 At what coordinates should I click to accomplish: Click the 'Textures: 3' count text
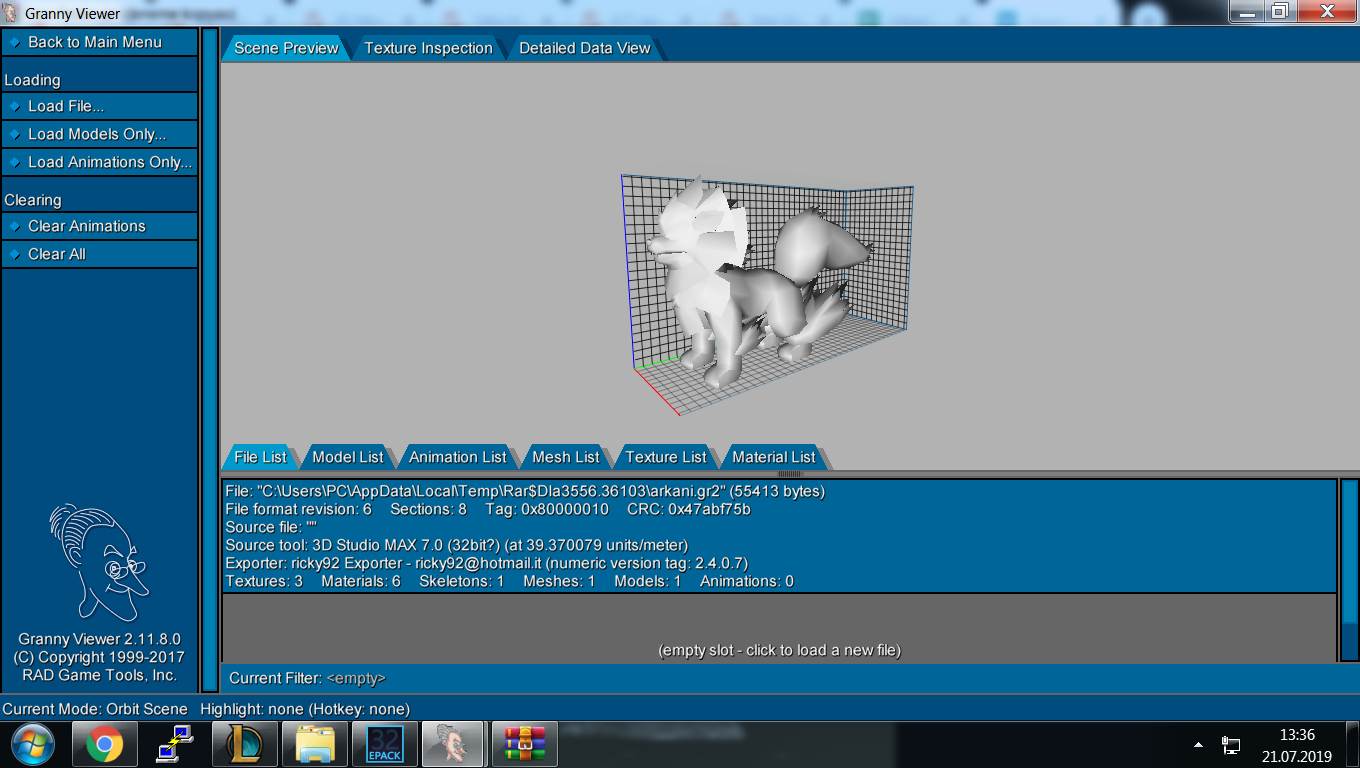[x=264, y=581]
